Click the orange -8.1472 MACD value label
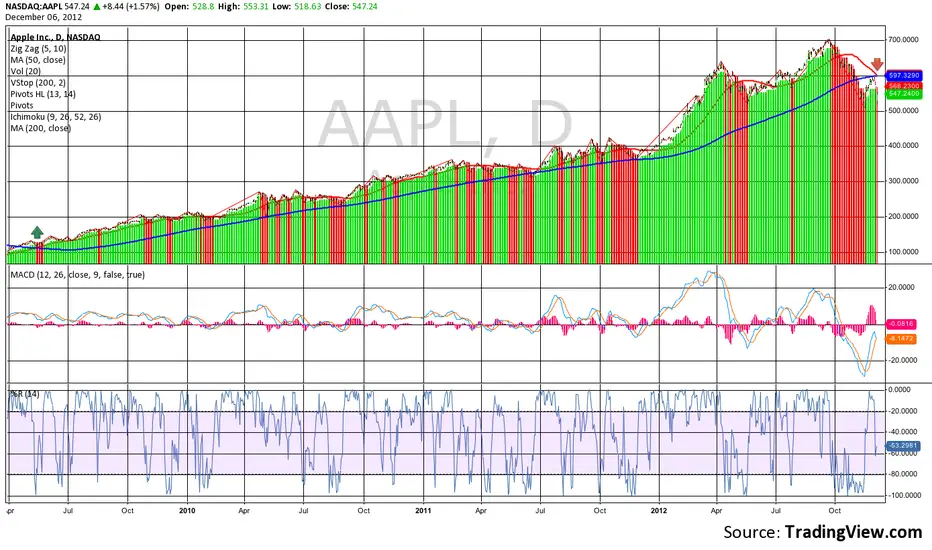Screen dimensions: 932x550 (x=901, y=338)
